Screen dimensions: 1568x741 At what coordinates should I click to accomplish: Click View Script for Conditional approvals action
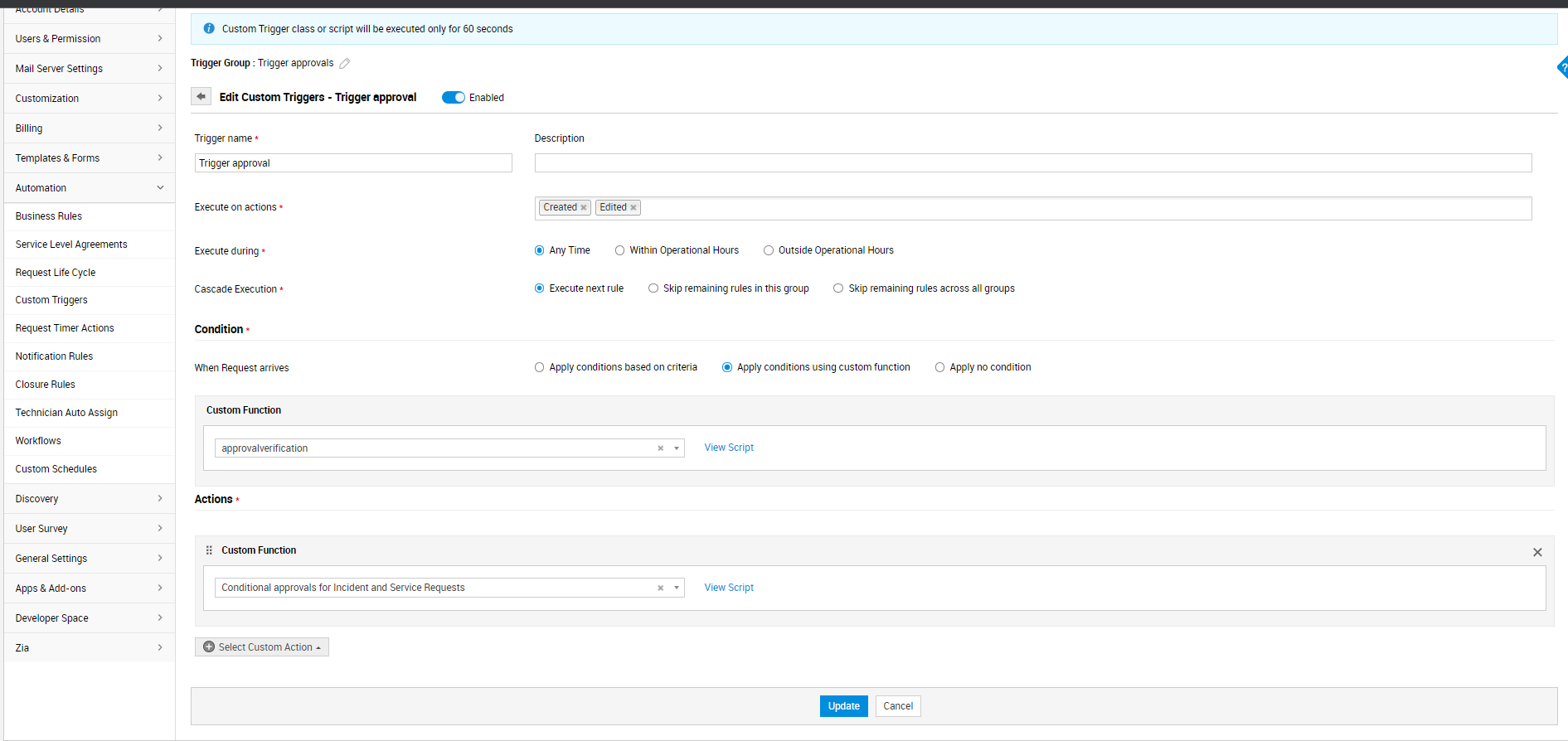[x=729, y=588]
